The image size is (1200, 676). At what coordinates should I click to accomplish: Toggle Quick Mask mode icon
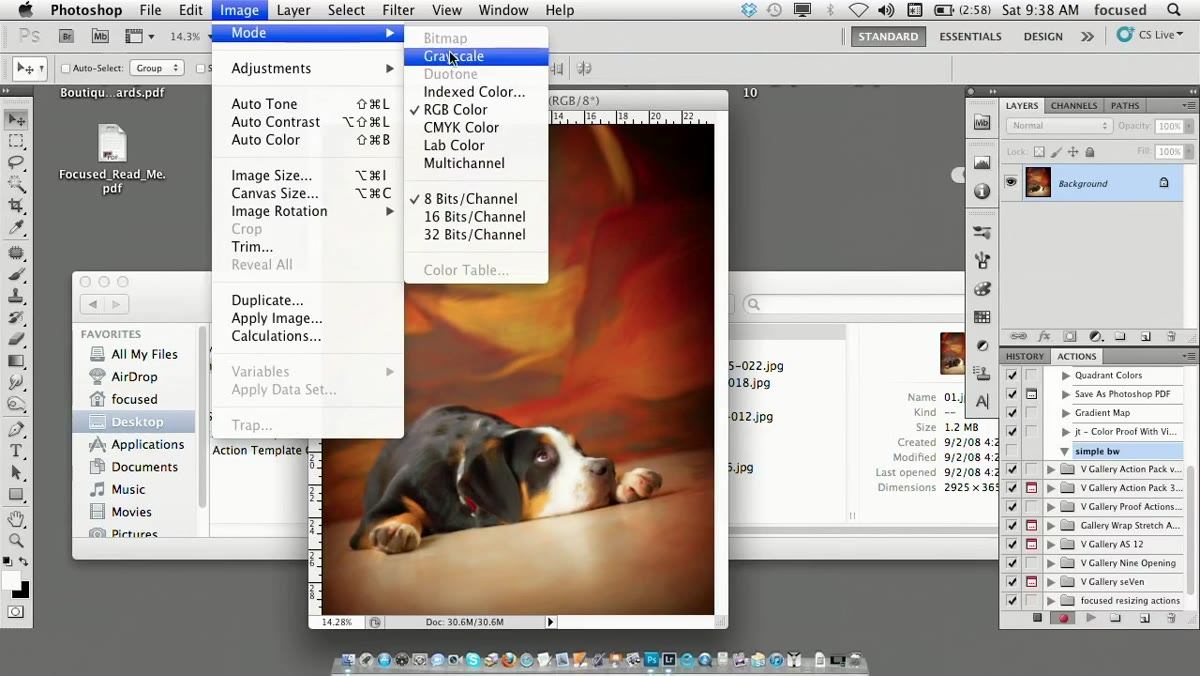16,611
